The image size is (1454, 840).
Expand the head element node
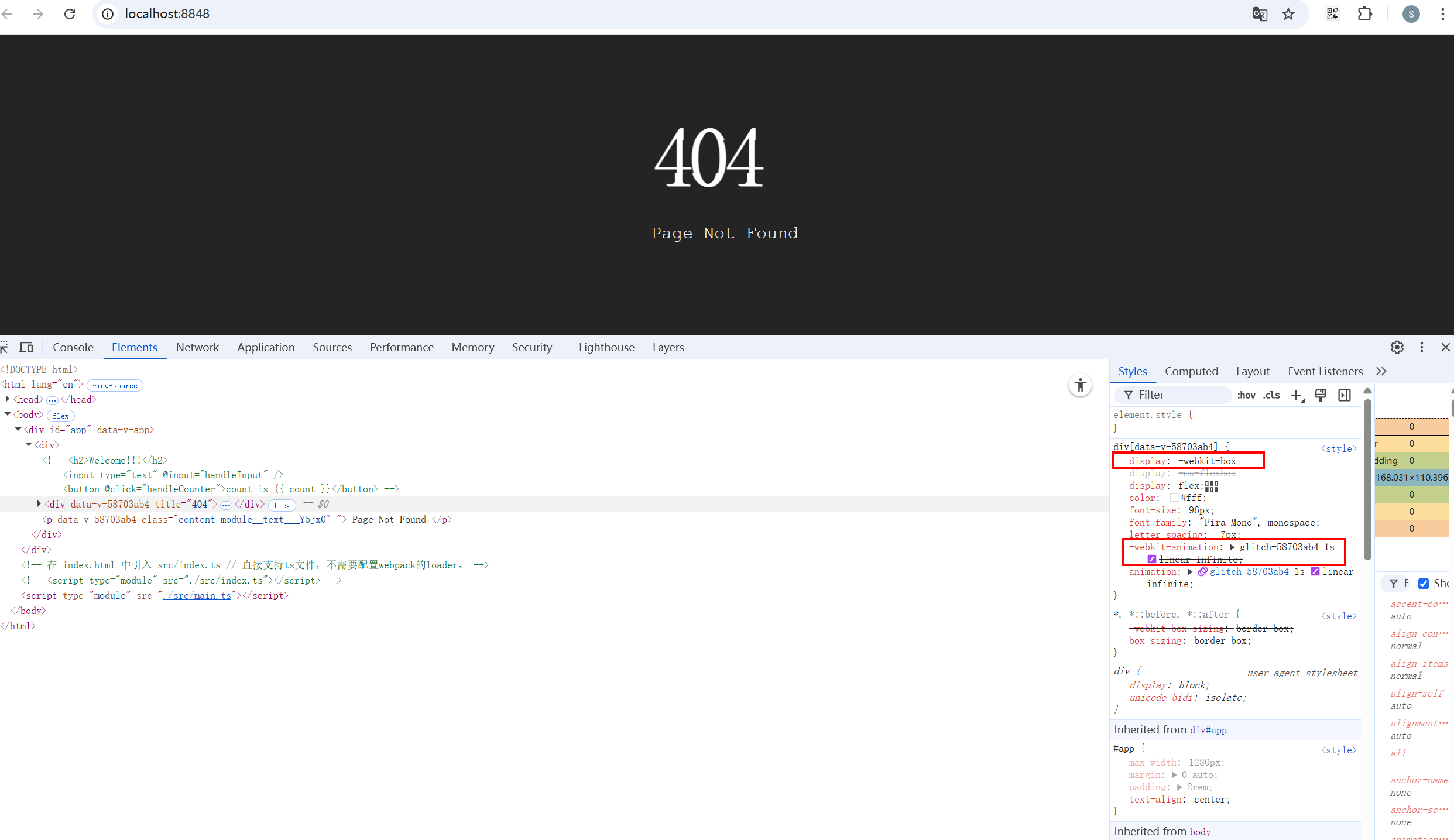click(x=8, y=399)
